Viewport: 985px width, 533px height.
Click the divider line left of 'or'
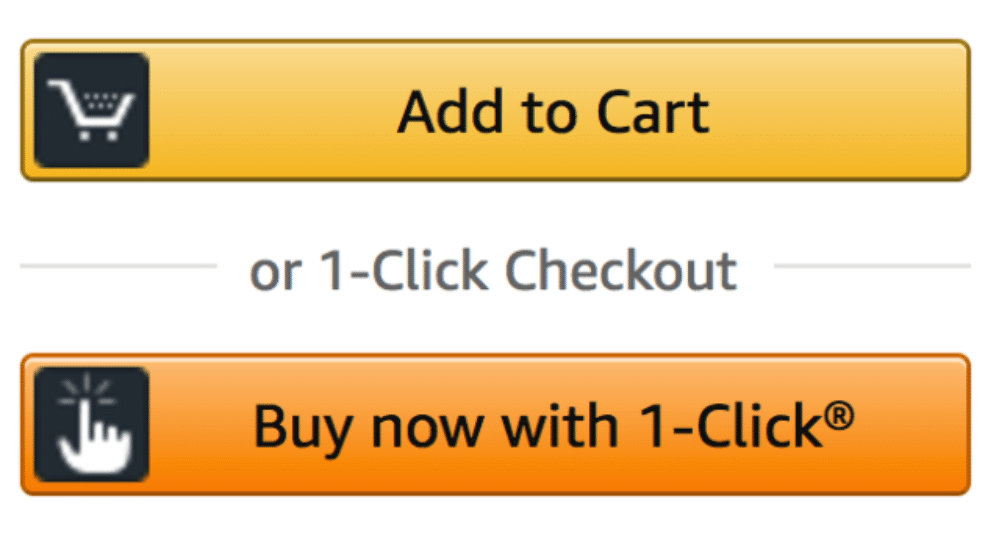pos(119,266)
